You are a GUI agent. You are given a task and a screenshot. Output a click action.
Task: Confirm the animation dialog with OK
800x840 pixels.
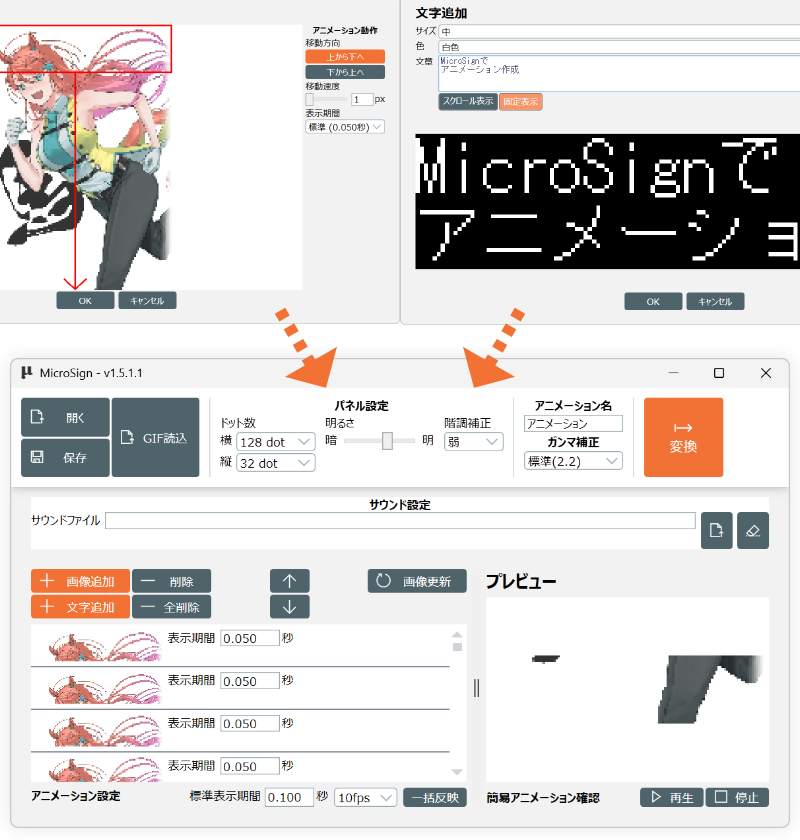(x=85, y=301)
